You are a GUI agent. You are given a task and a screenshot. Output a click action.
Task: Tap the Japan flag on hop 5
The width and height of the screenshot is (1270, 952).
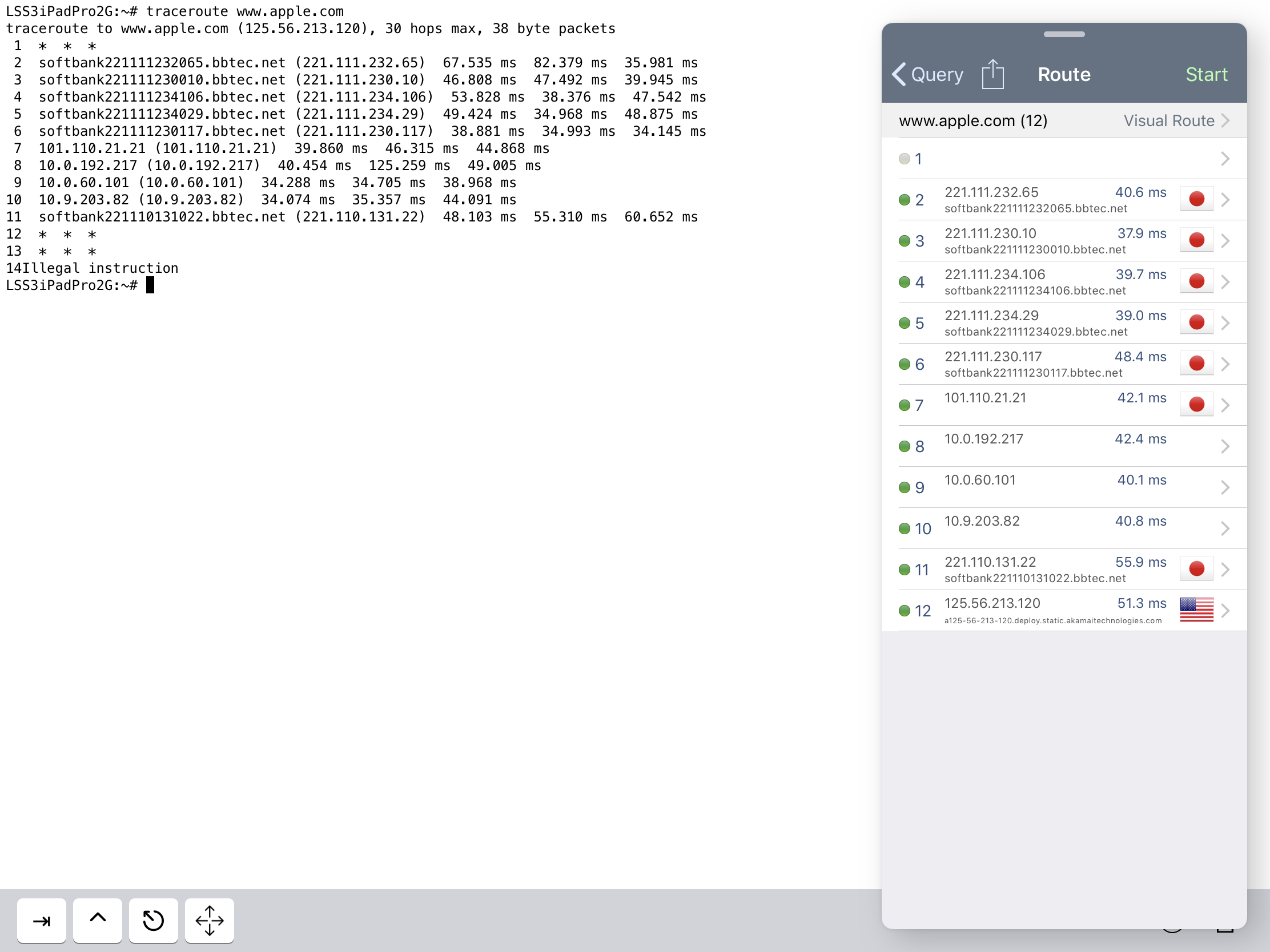[x=1196, y=322]
